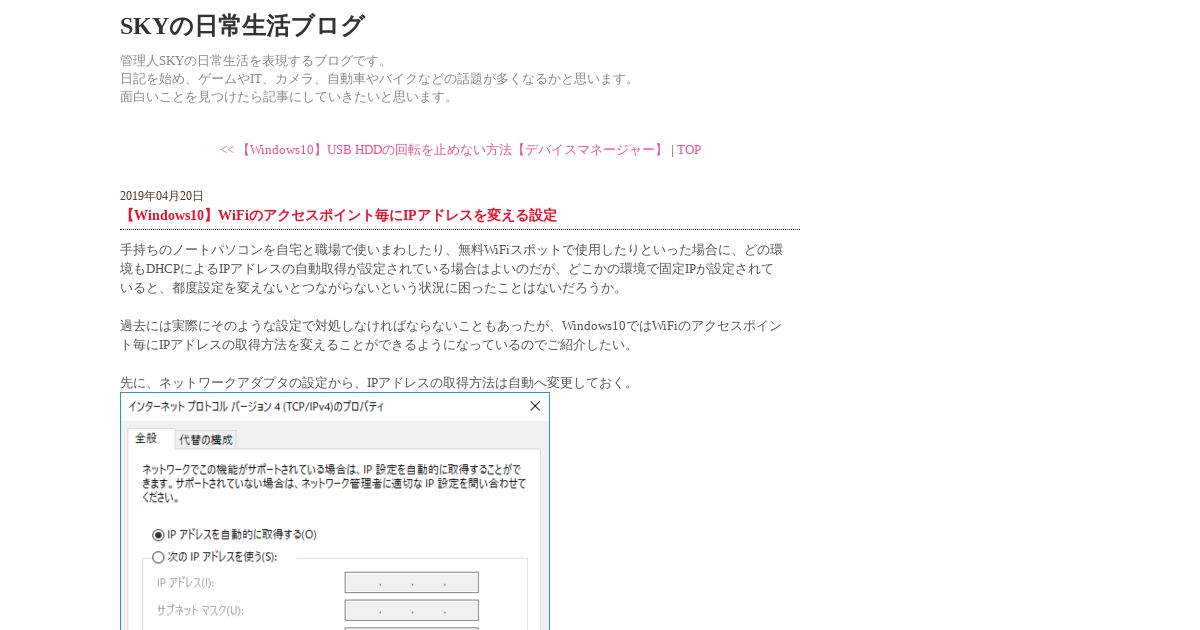Viewport: 1200px width, 630px height.
Task: Open the WiFi access point article title
Action: pos(338,215)
